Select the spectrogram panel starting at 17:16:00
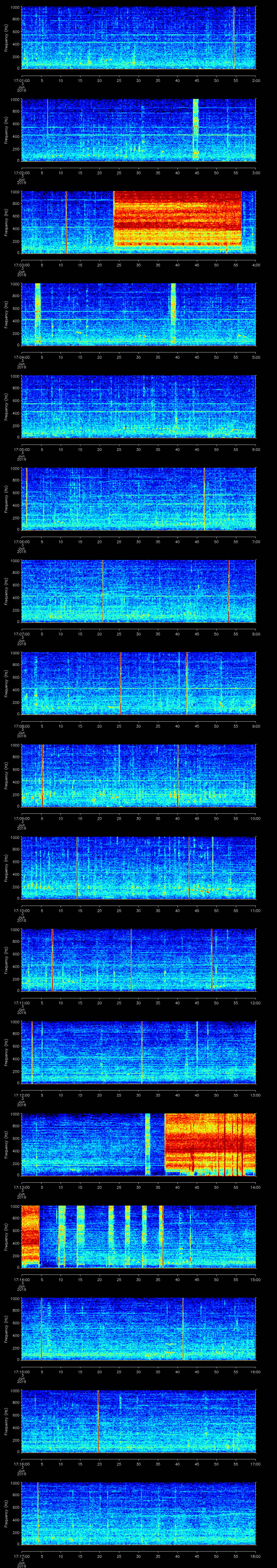277x1568 pixels. pos(138,1421)
